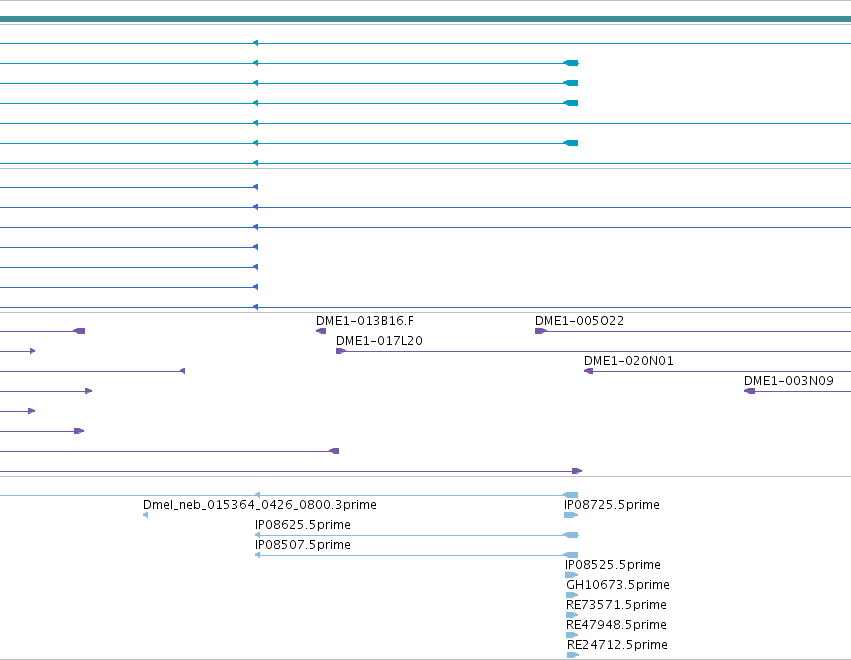
Task: Select purple arrow block of DME1-003N09
Action: pyautogui.click(x=750, y=391)
